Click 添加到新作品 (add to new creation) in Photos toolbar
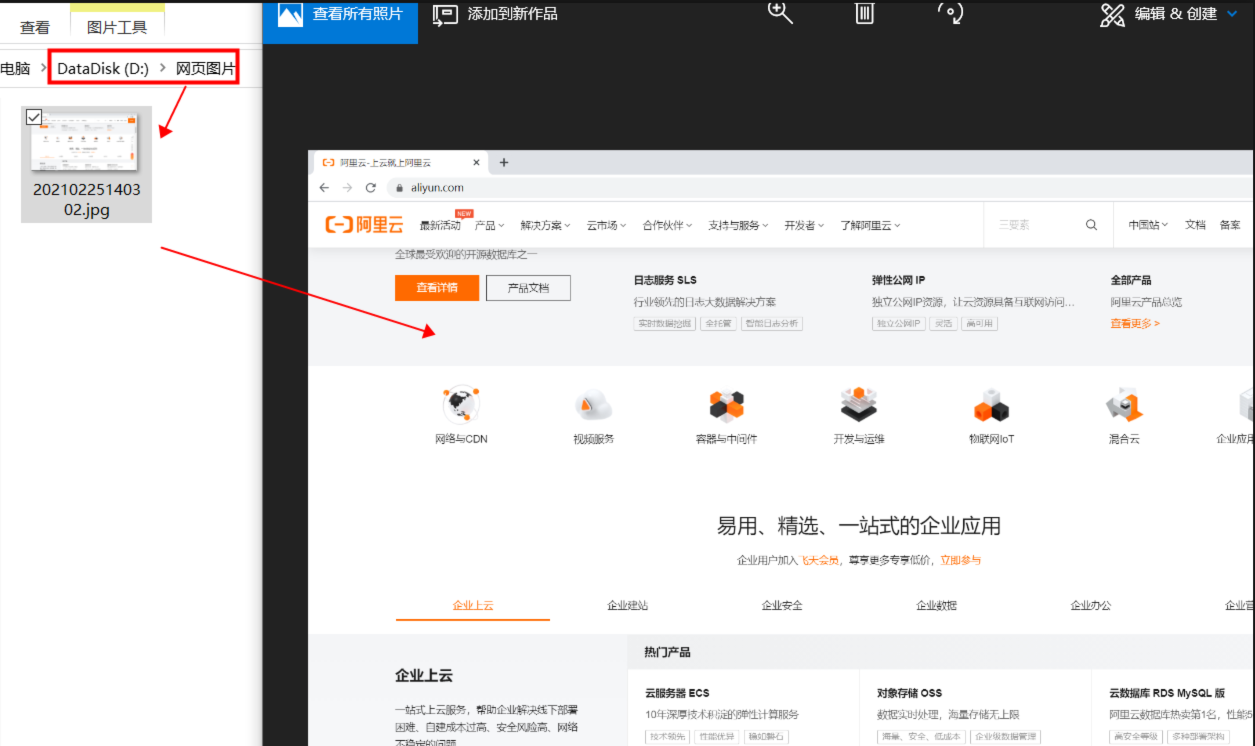Viewport: 1255px width, 746px height. [495, 14]
